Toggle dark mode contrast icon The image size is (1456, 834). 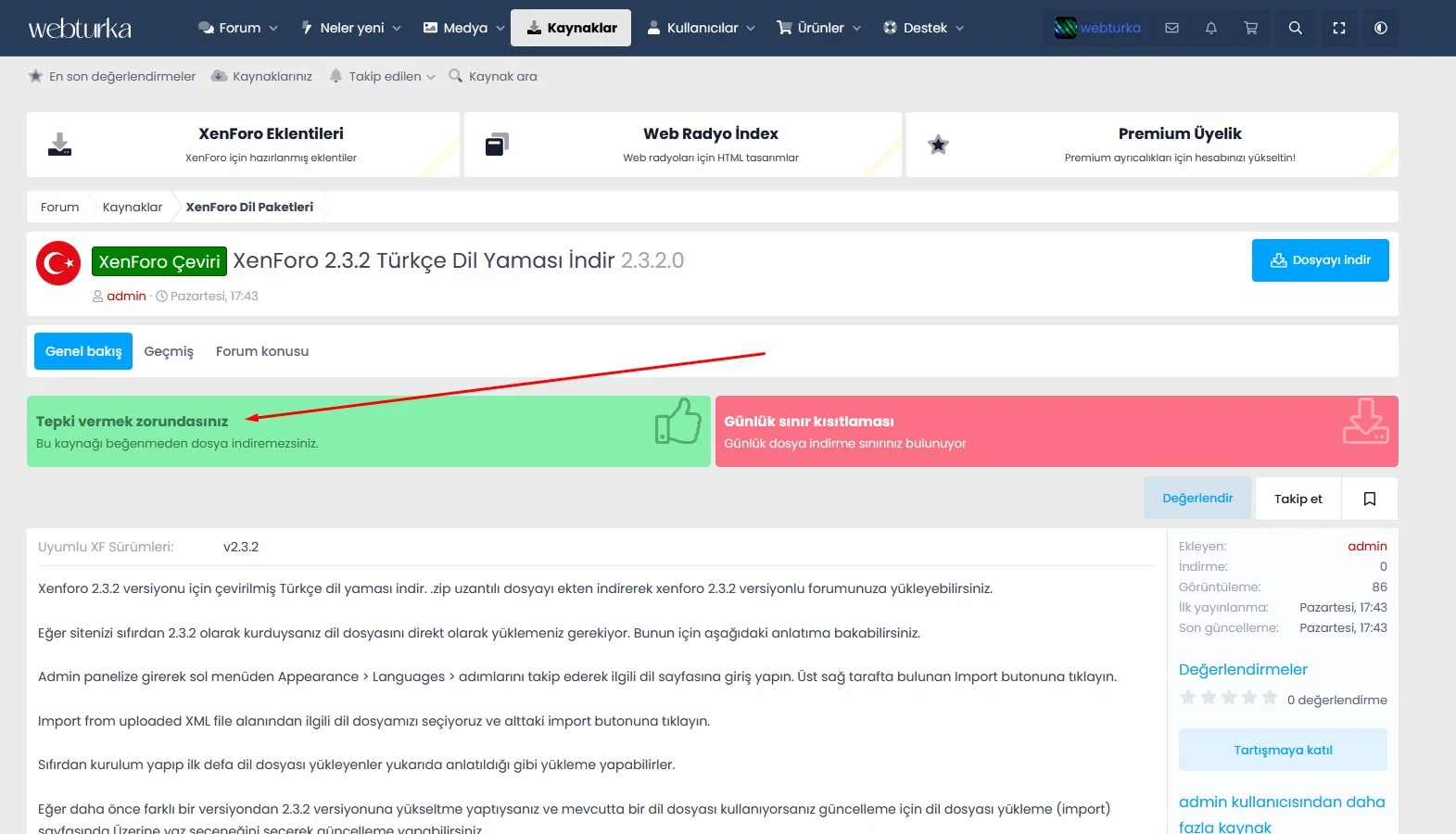point(1381,28)
